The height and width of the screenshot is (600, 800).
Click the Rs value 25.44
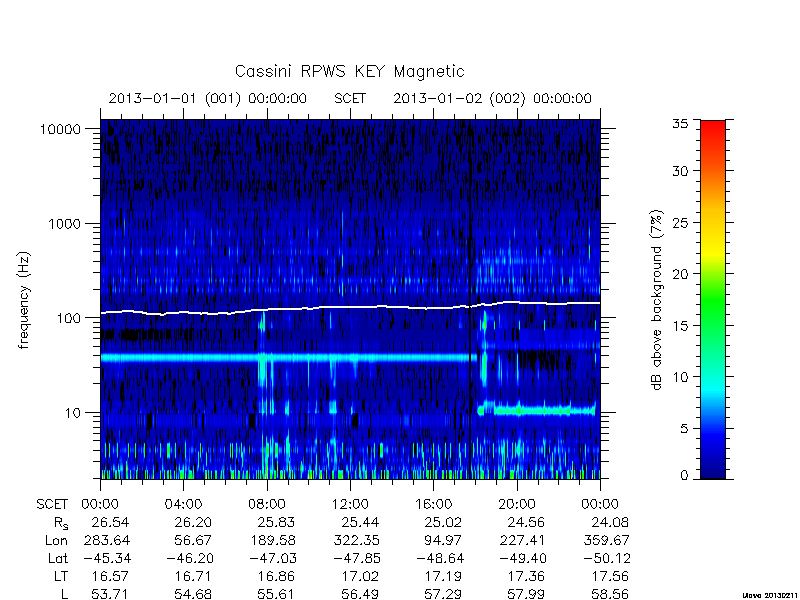360,522
